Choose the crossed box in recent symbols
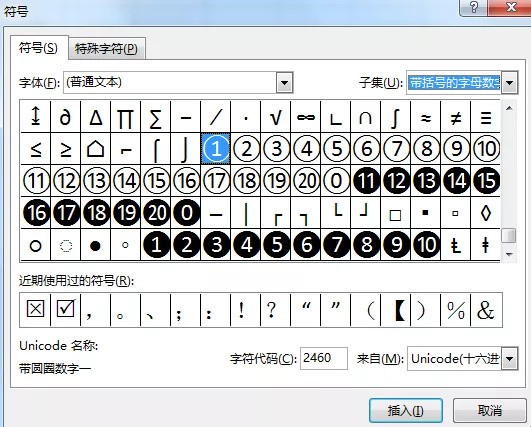This screenshot has width=531, height=427. point(35,309)
